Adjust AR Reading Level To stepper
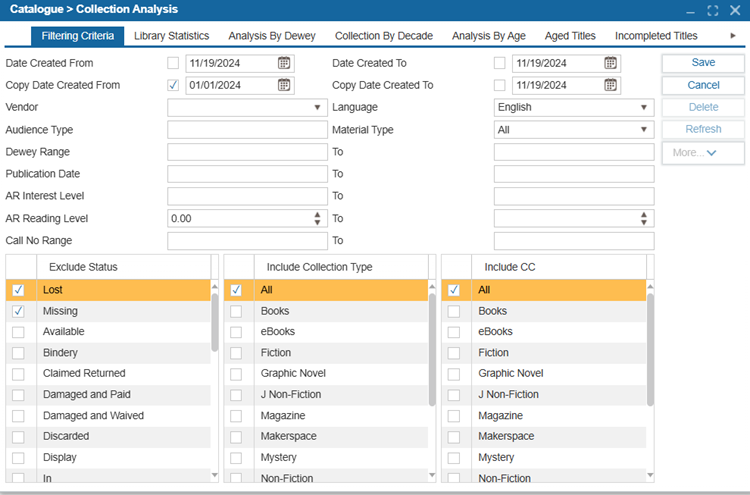The image size is (750, 495). click(x=644, y=219)
